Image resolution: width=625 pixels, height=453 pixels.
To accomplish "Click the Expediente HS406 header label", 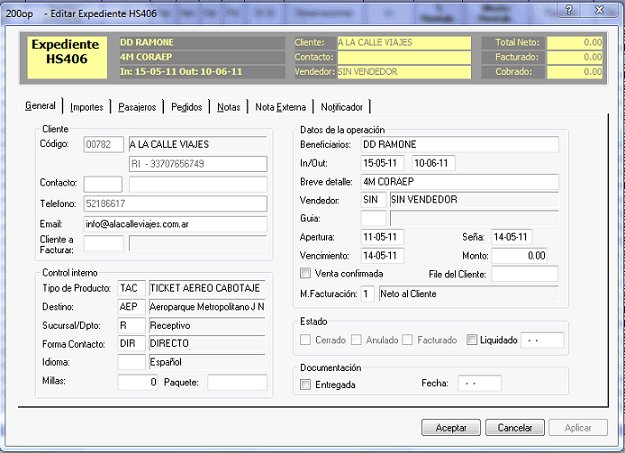I will [67, 57].
